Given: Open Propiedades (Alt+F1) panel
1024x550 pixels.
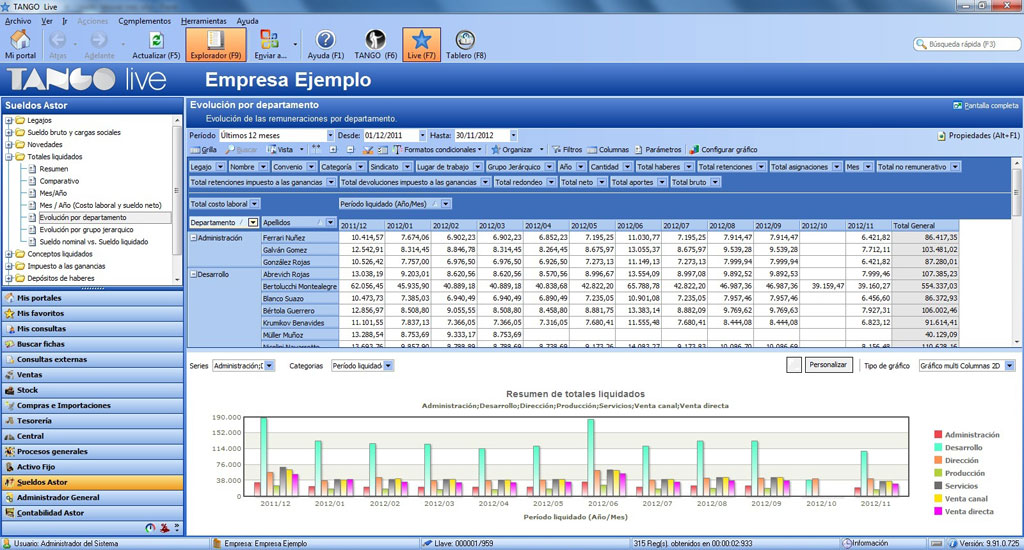Looking at the screenshot, I should [x=978, y=136].
